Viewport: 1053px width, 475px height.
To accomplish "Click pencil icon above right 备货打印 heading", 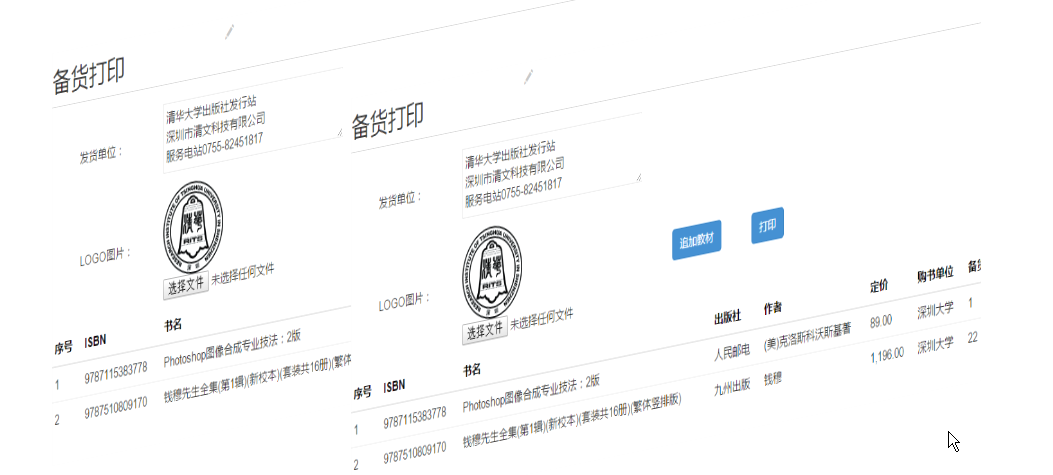I will click(528, 76).
